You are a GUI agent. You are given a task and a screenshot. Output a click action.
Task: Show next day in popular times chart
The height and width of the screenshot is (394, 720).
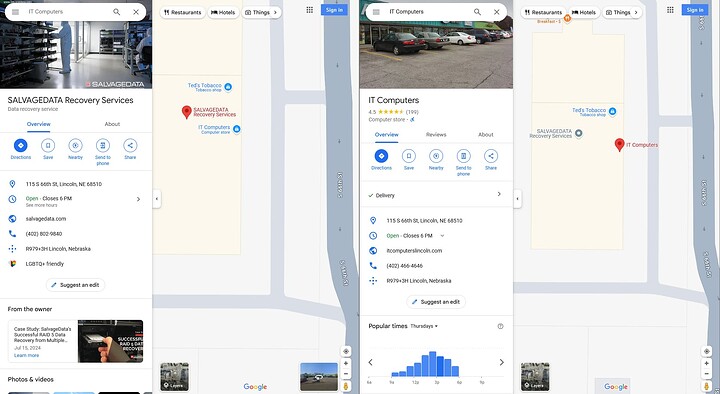click(501, 362)
